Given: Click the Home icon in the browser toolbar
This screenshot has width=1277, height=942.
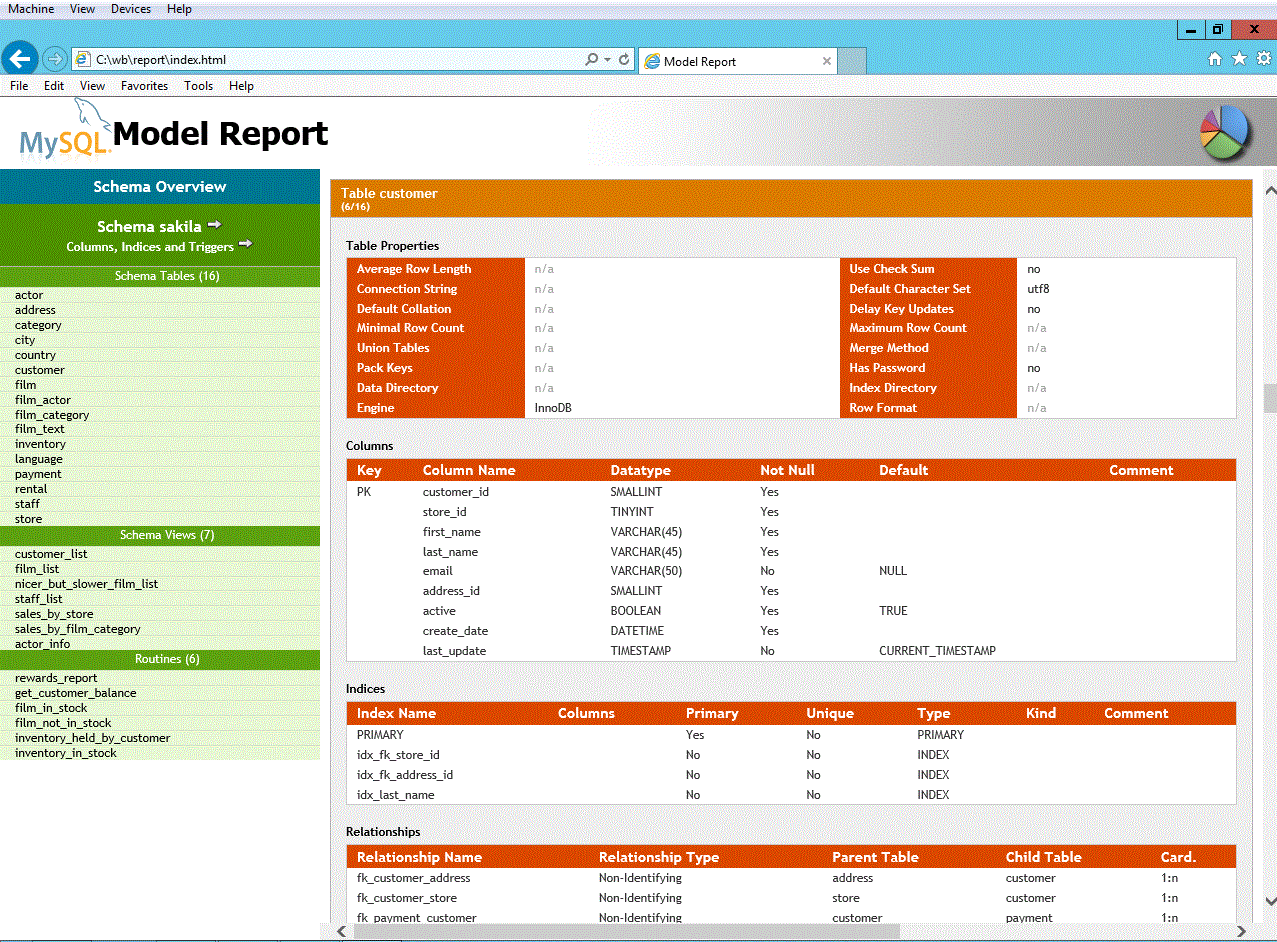Looking at the screenshot, I should click(x=1214, y=59).
